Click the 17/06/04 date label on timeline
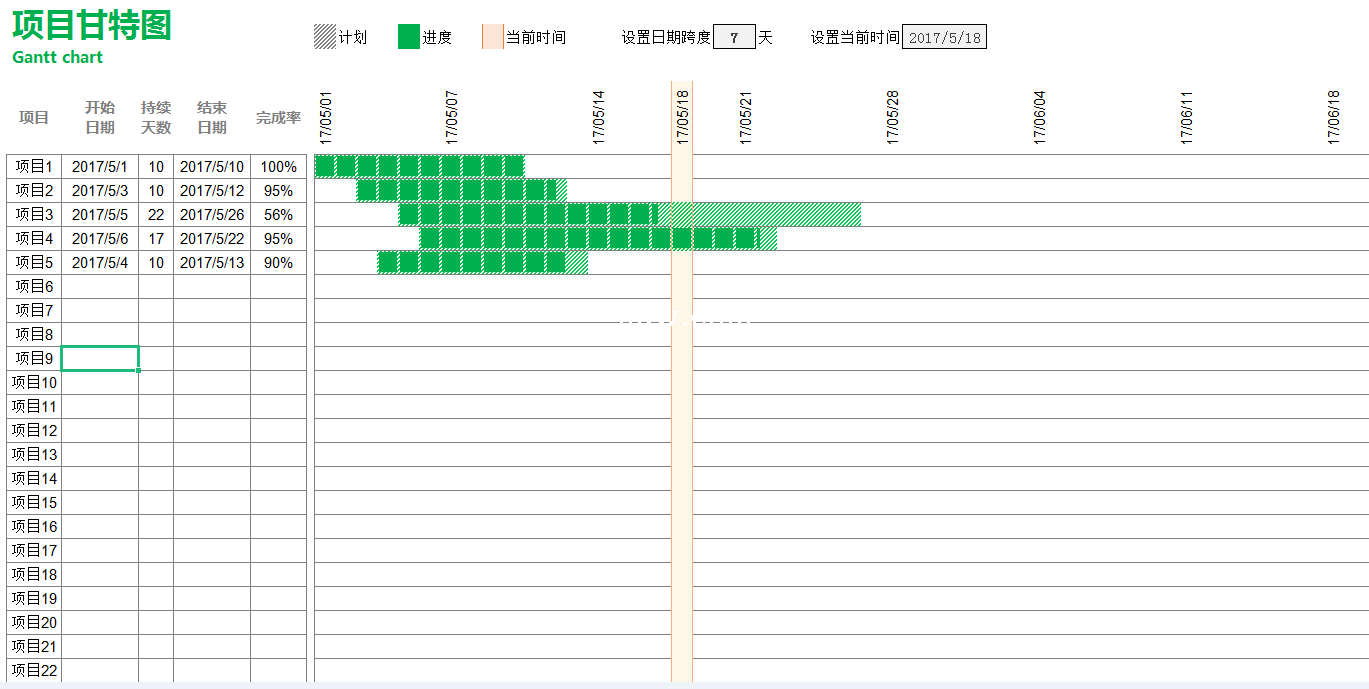Image resolution: width=1369 pixels, height=689 pixels. [1040, 118]
